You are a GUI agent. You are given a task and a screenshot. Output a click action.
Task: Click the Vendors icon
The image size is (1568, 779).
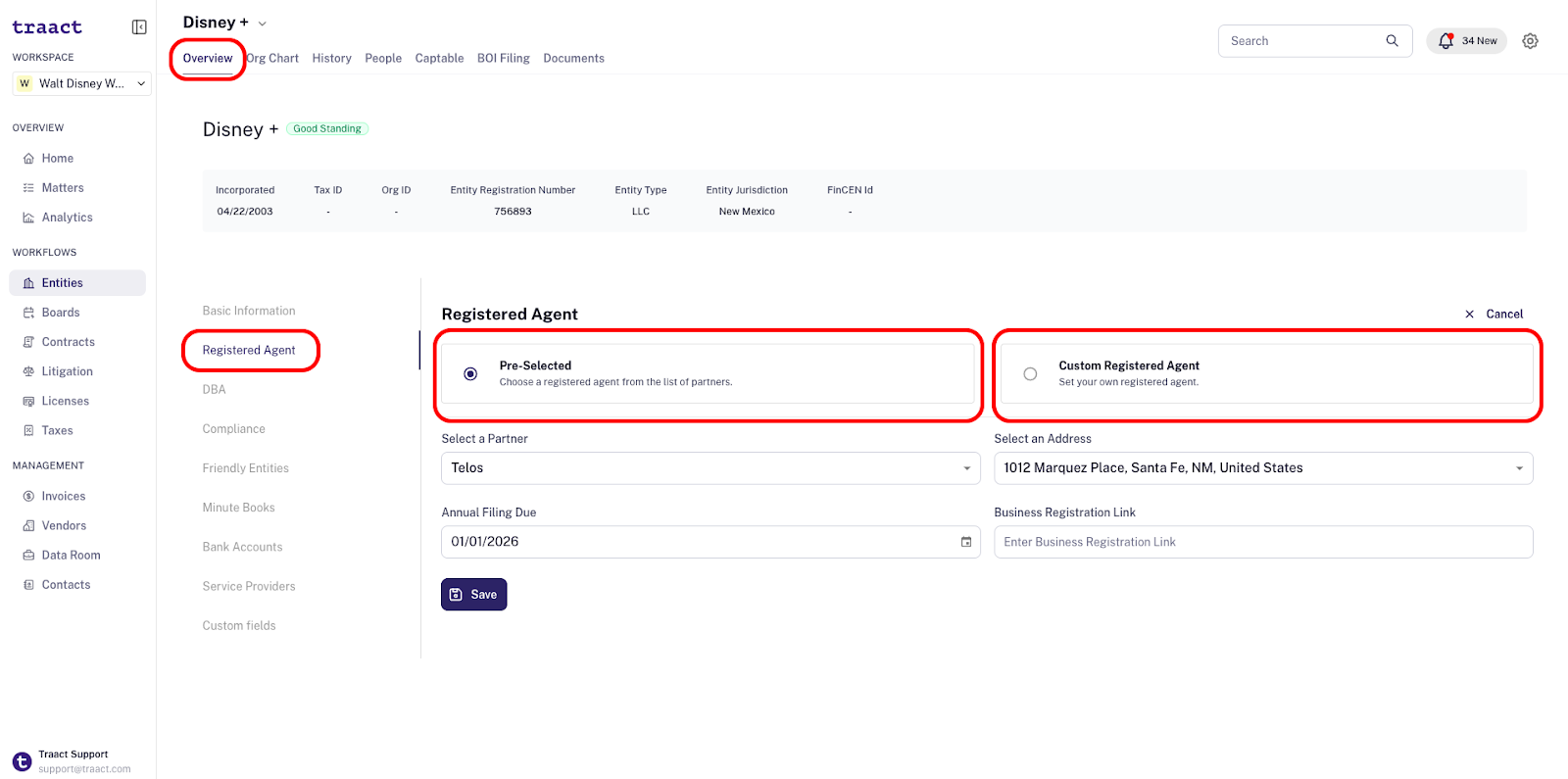point(28,526)
